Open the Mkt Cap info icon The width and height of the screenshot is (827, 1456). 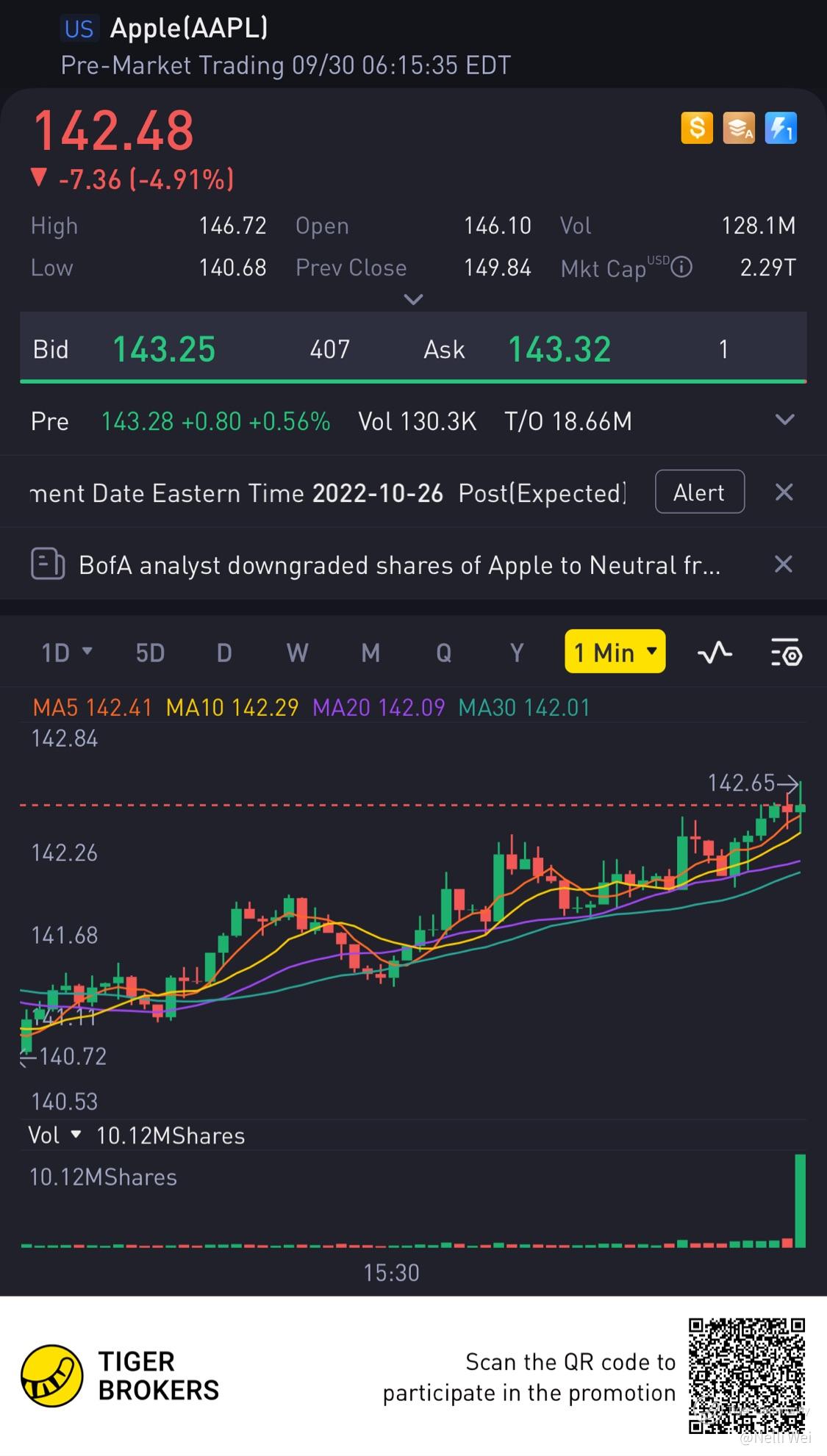tap(681, 267)
